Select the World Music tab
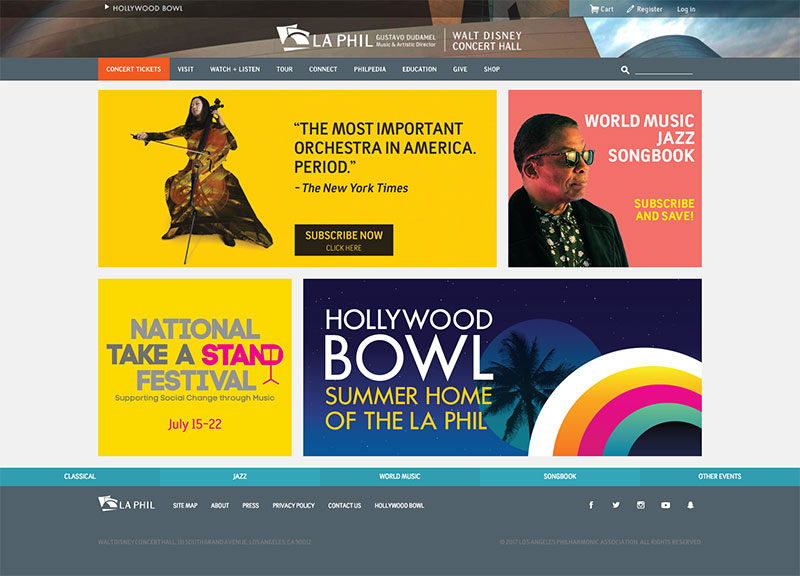The height and width of the screenshot is (576, 800). coord(400,477)
